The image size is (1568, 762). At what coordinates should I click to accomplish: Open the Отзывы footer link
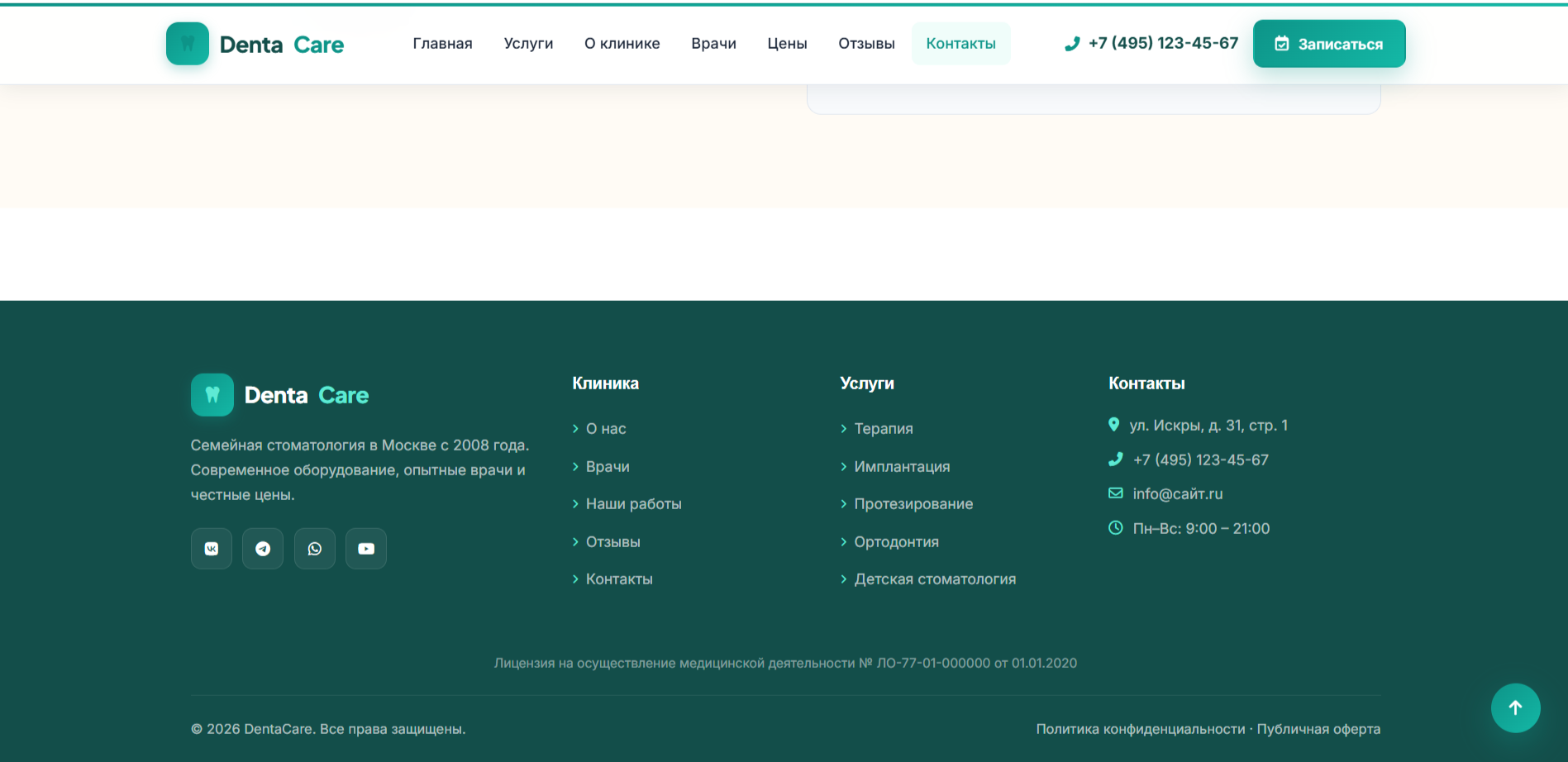pyautogui.click(x=613, y=542)
